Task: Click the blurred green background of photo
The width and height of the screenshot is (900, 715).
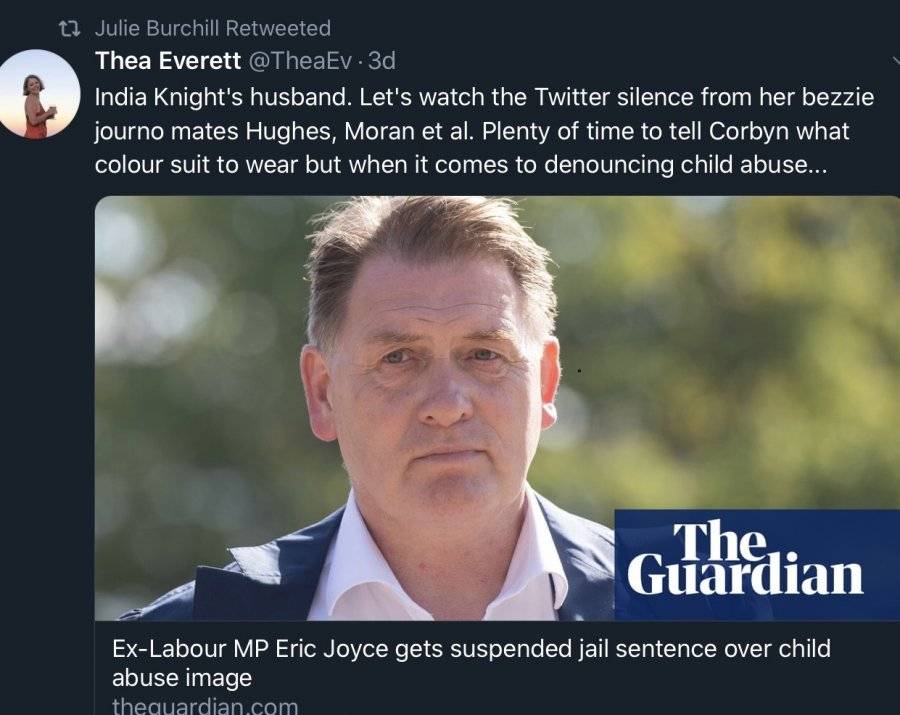Action: click(717, 344)
